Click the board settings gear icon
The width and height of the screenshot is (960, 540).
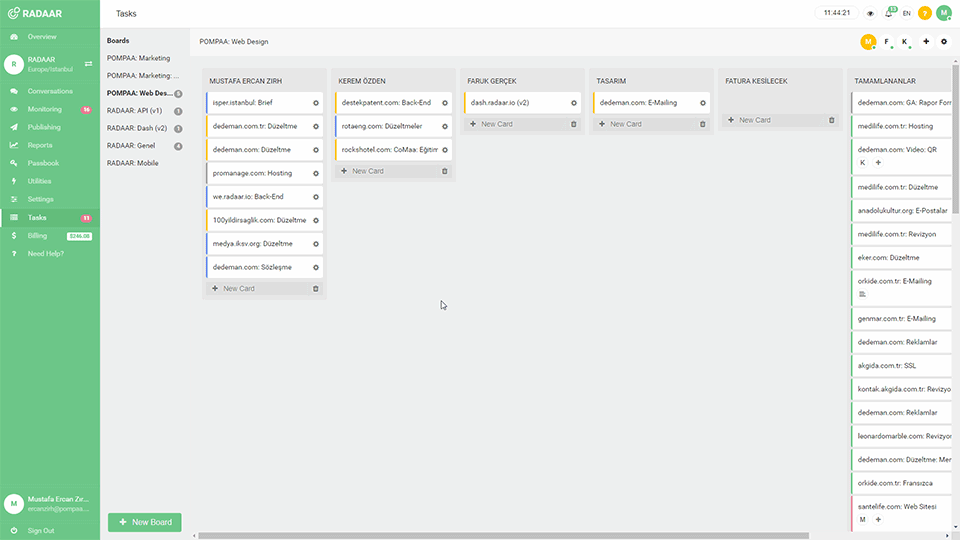click(x=943, y=42)
